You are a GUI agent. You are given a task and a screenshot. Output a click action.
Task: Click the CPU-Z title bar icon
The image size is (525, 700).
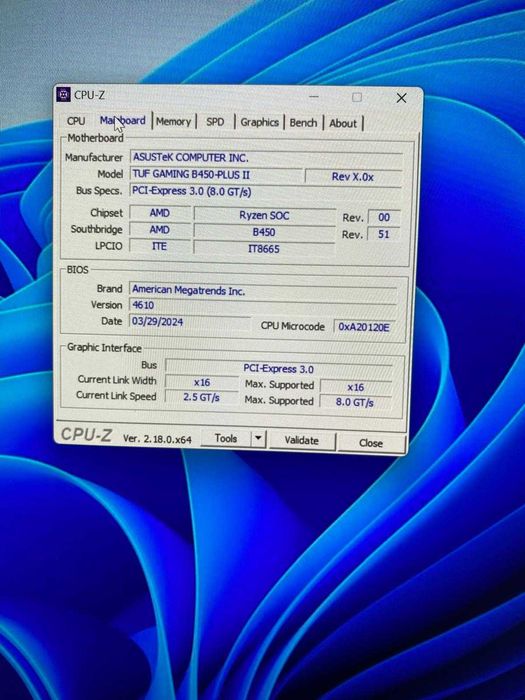(63, 95)
